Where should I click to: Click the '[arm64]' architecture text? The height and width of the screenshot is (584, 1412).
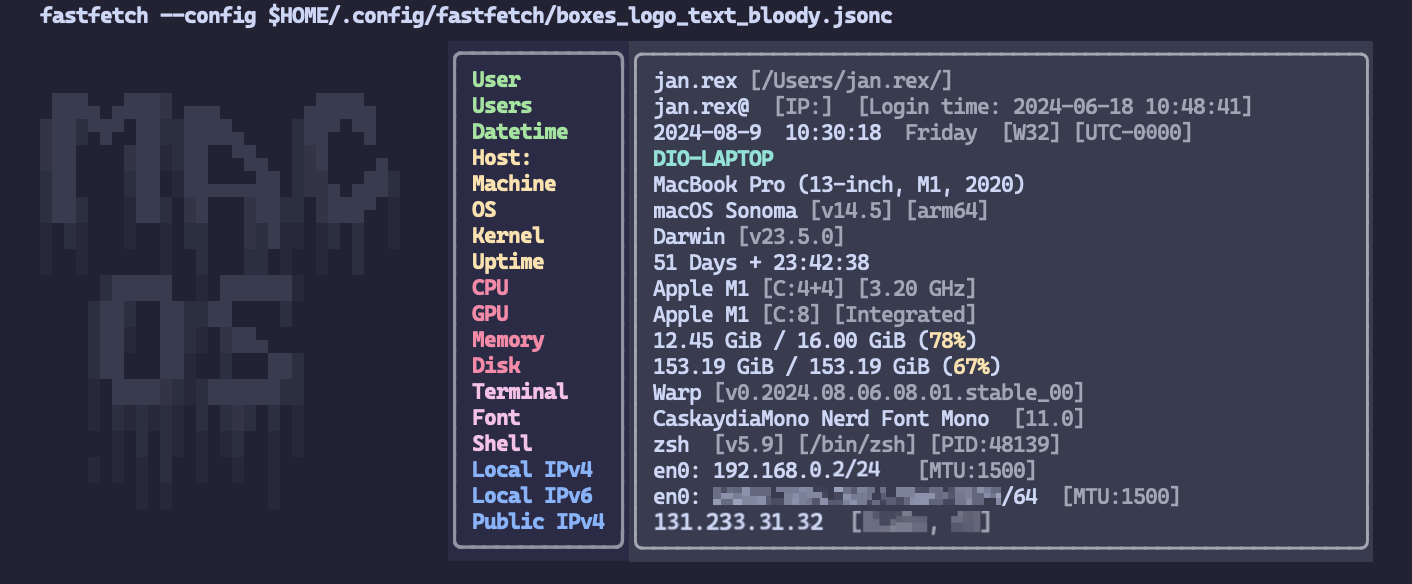[x=947, y=210]
